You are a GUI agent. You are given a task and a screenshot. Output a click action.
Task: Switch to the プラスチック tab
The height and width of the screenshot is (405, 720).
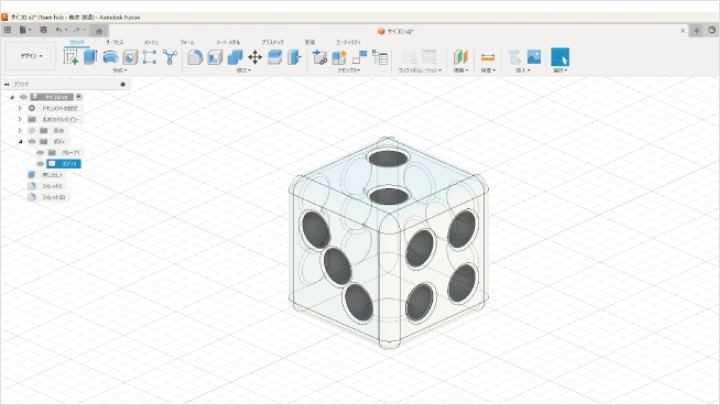point(273,42)
